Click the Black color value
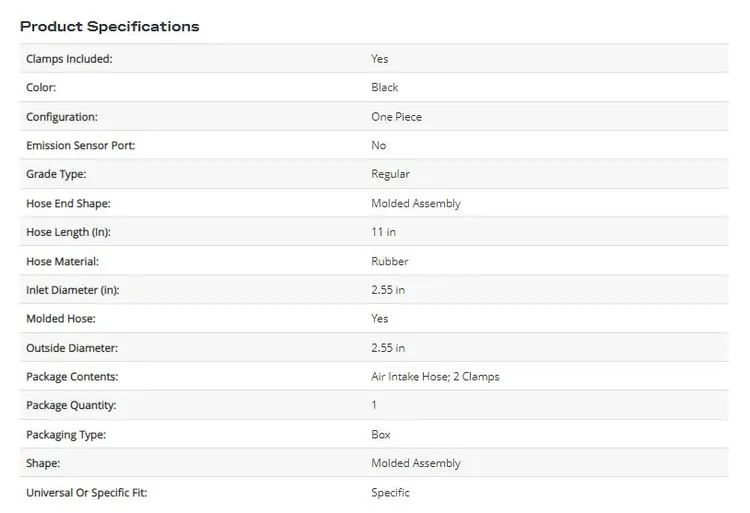This screenshot has width=750, height=513. coord(385,87)
